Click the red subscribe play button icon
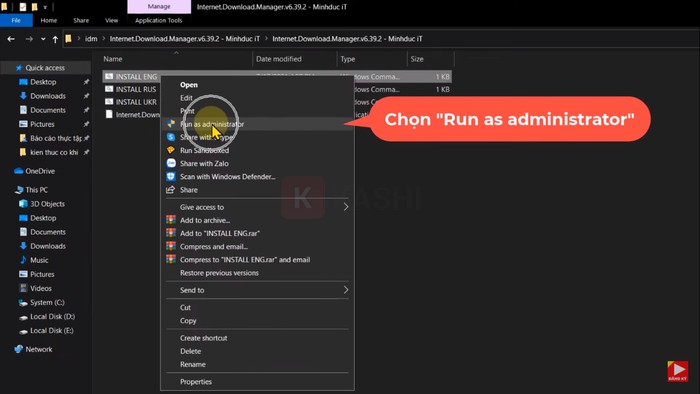Viewport: 700px width, 394px height. [678, 371]
